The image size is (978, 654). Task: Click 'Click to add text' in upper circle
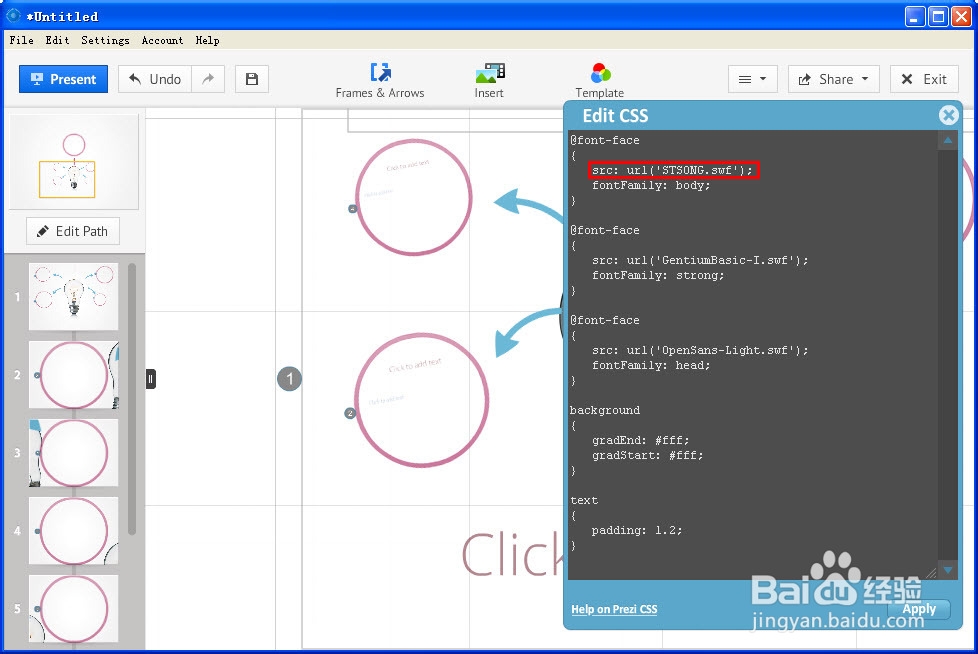(x=408, y=165)
